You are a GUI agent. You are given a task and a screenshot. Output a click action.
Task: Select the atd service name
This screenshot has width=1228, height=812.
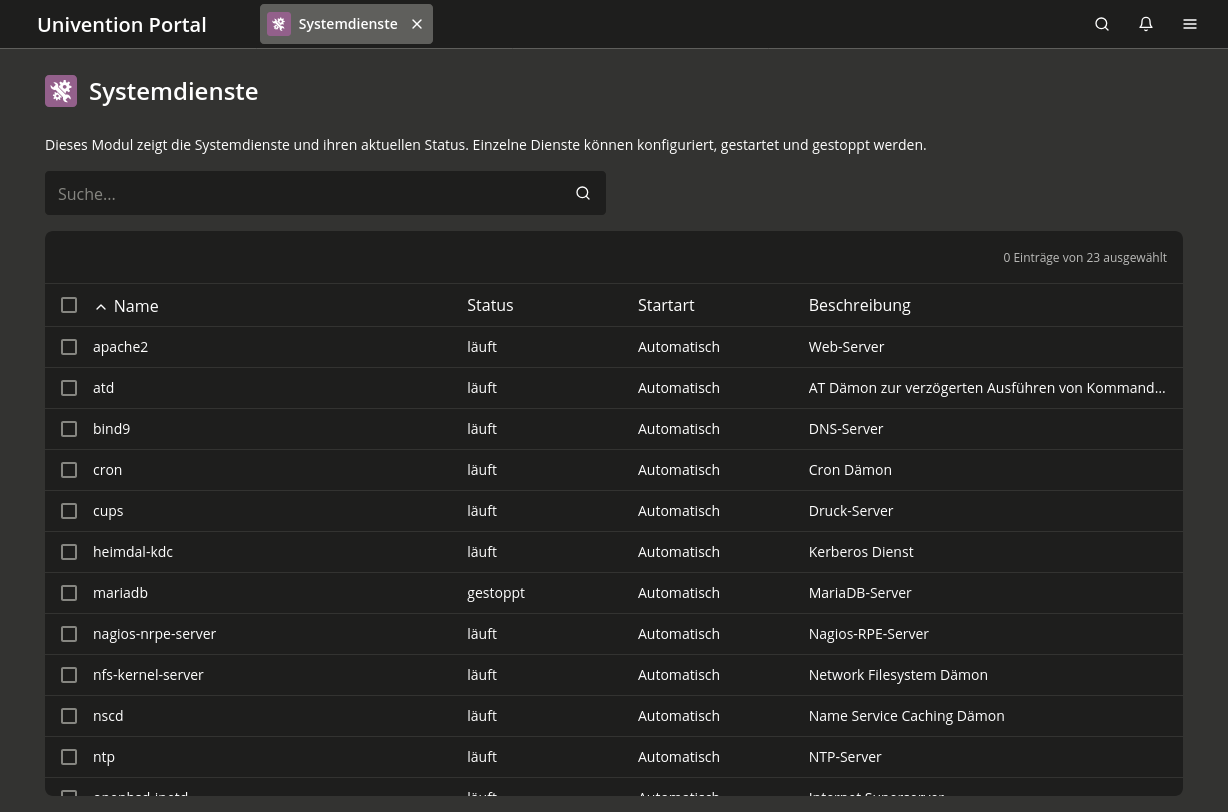coord(103,388)
